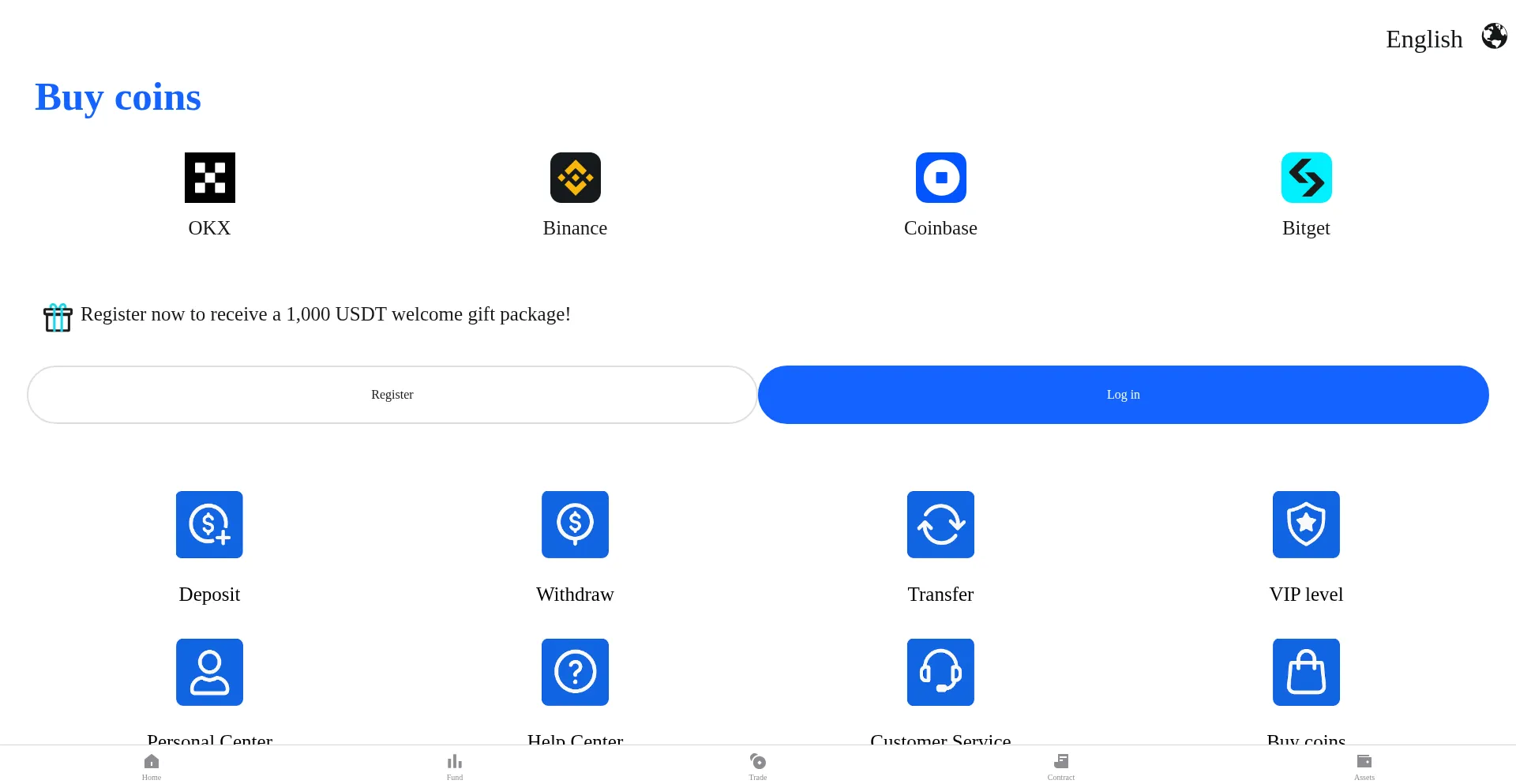The image size is (1516, 784).
Task: Open the Personal Center icon
Action: pyautogui.click(x=209, y=672)
